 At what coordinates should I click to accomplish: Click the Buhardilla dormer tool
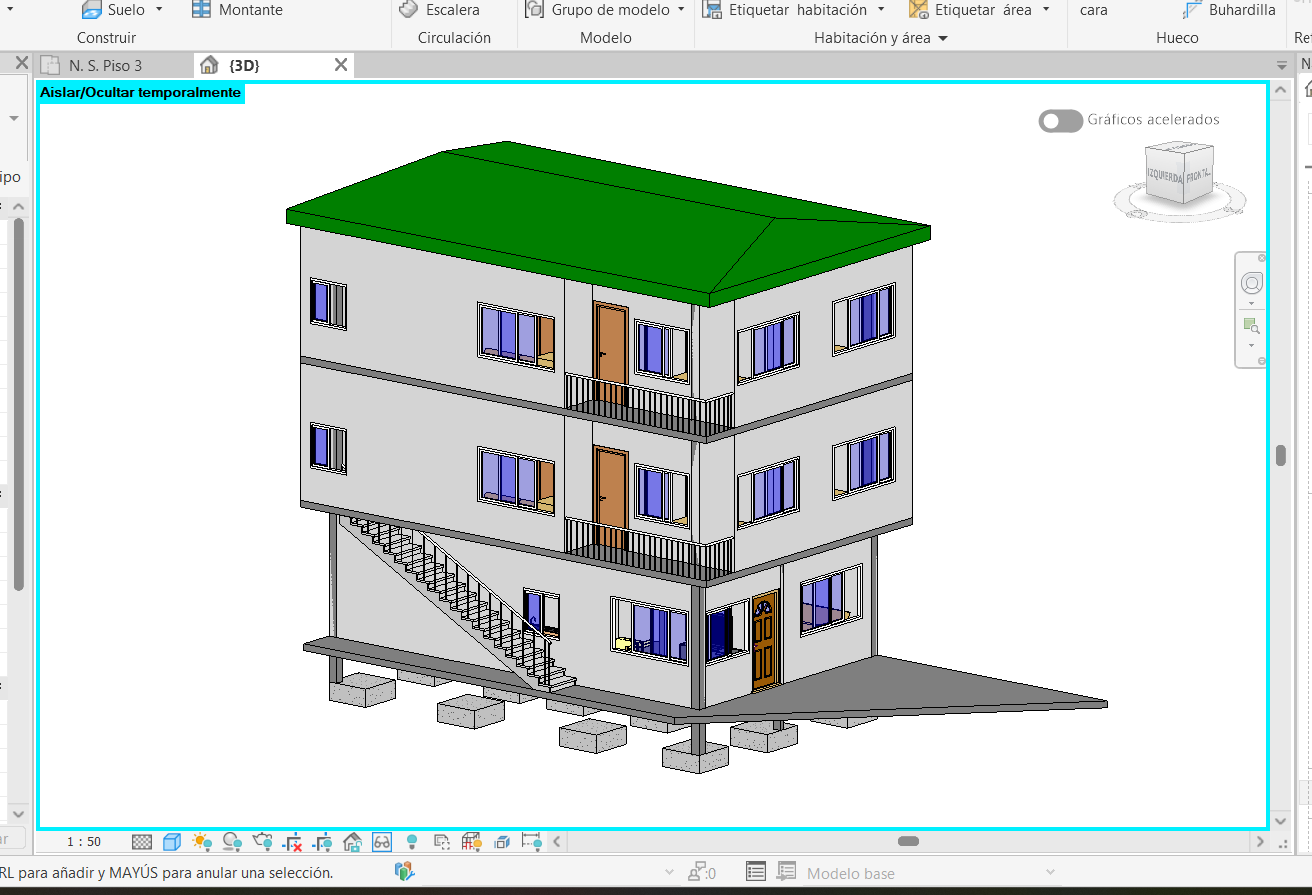coord(1229,10)
